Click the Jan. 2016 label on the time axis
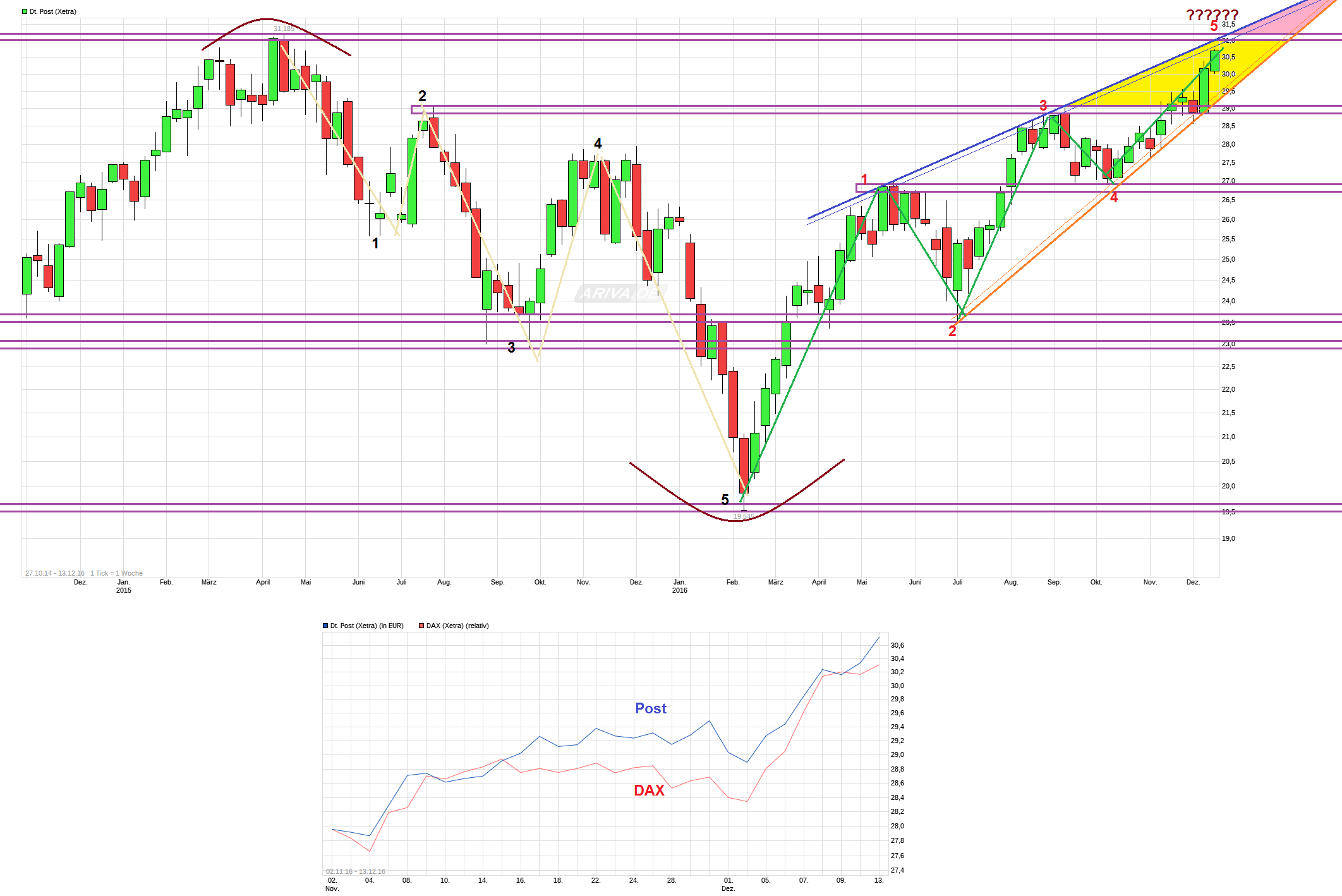Viewport: 1342px width, 896px height. coord(679,586)
